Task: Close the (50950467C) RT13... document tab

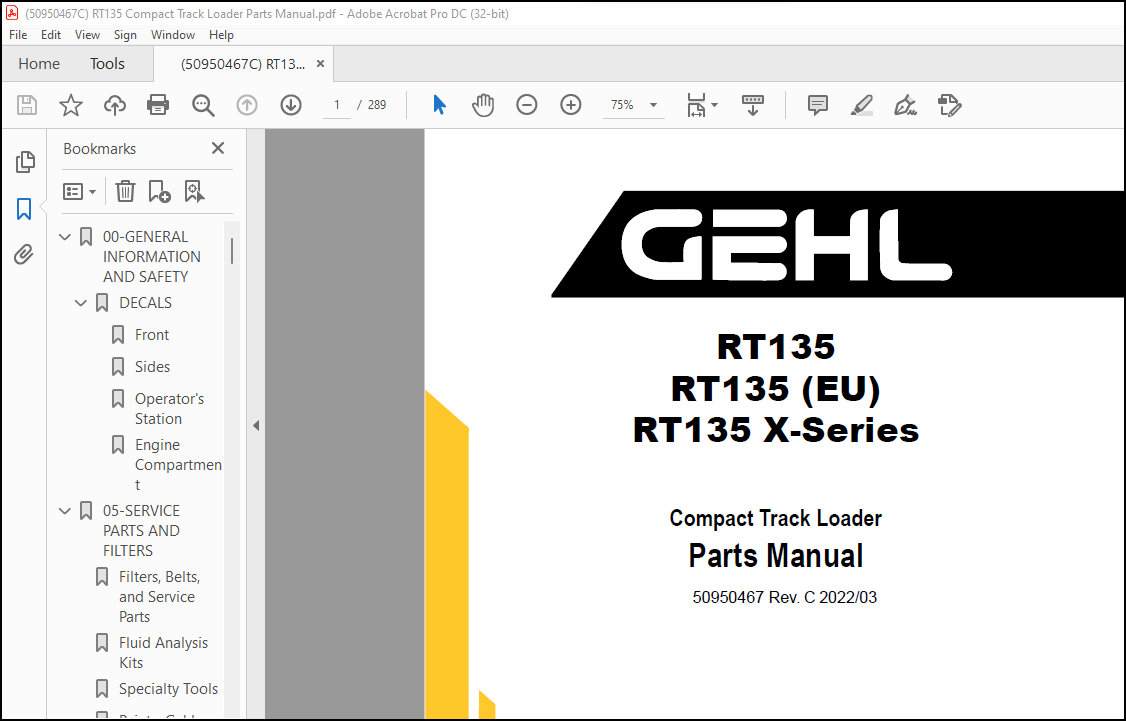Action: pos(320,64)
